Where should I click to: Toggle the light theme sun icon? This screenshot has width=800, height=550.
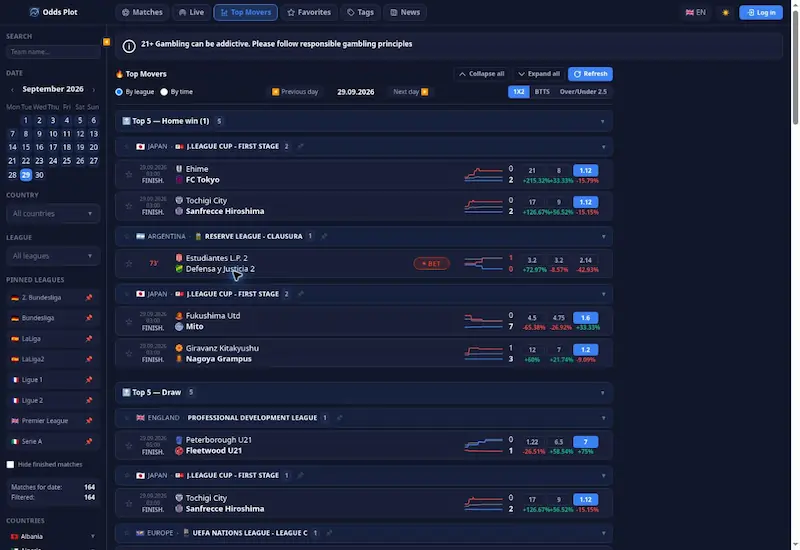[726, 12]
